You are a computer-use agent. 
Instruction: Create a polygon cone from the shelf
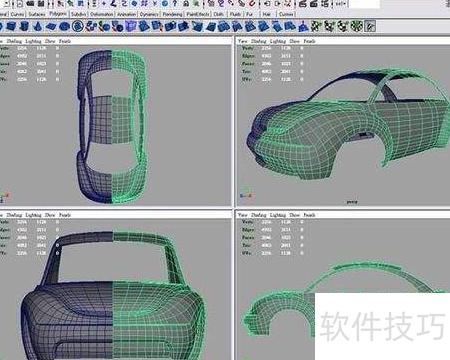click(x=38, y=26)
